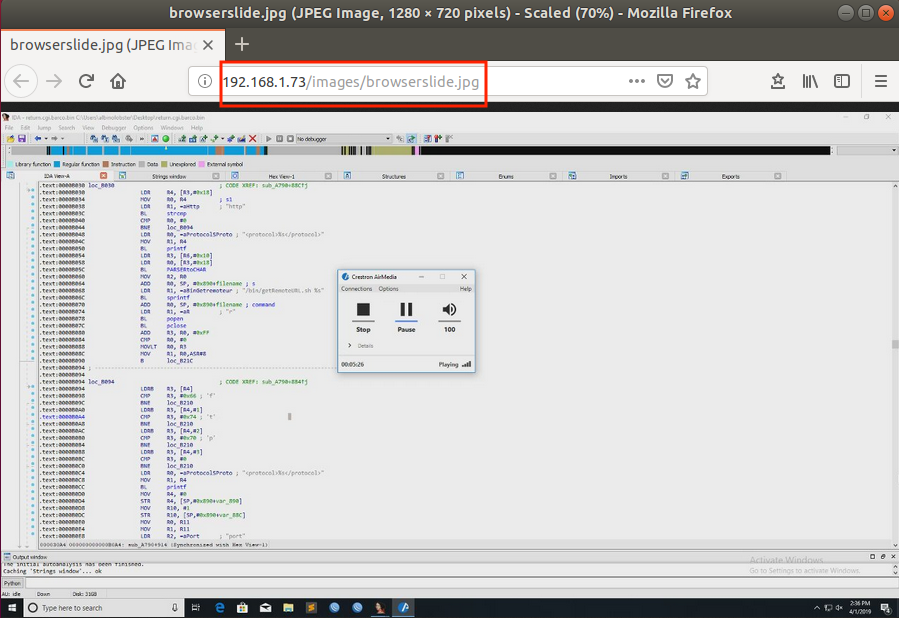The image size is (899, 618).
Task: Open the page actions three-dot menu
Action: pos(636,82)
